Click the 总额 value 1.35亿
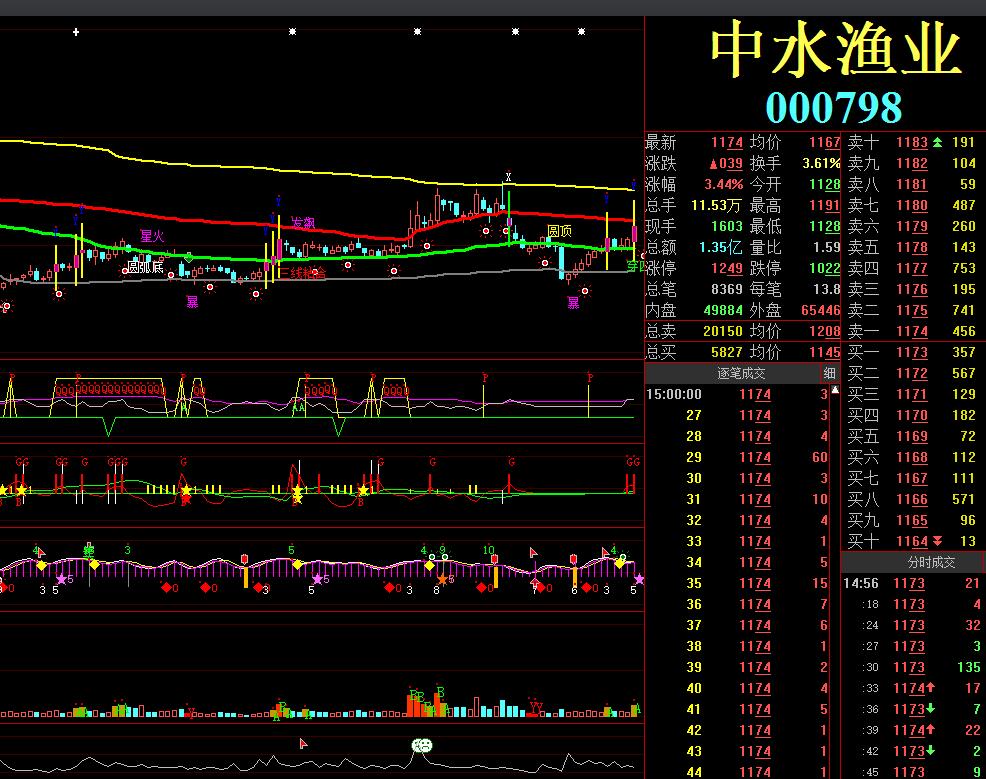 click(x=721, y=247)
